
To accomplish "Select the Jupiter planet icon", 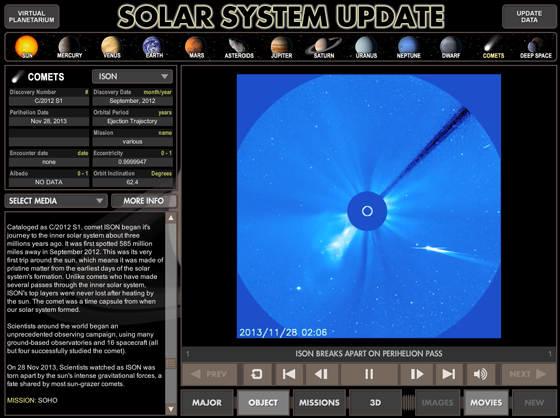I will pyautogui.click(x=281, y=47).
